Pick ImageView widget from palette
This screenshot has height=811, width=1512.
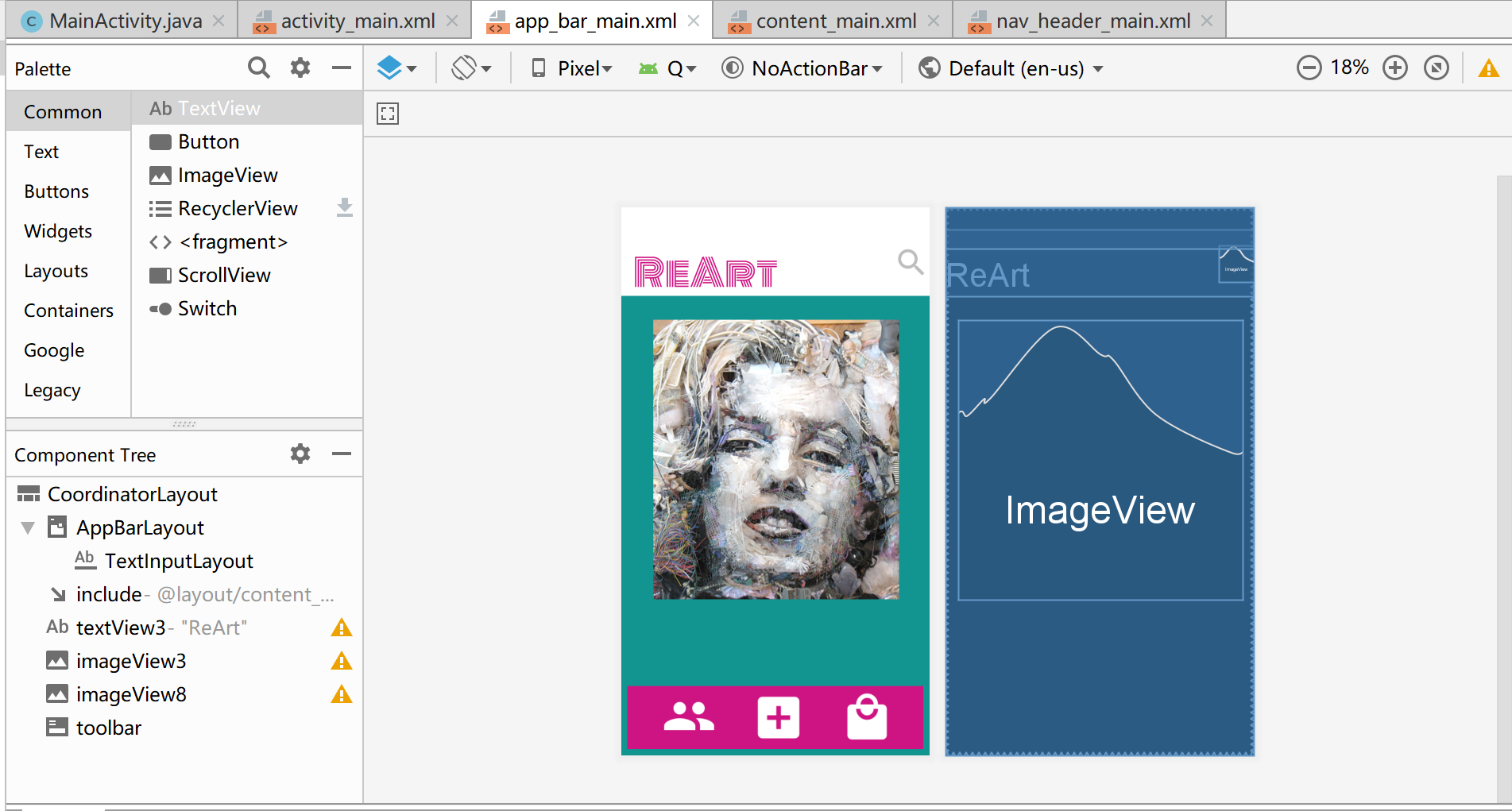[x=247, y=175]
